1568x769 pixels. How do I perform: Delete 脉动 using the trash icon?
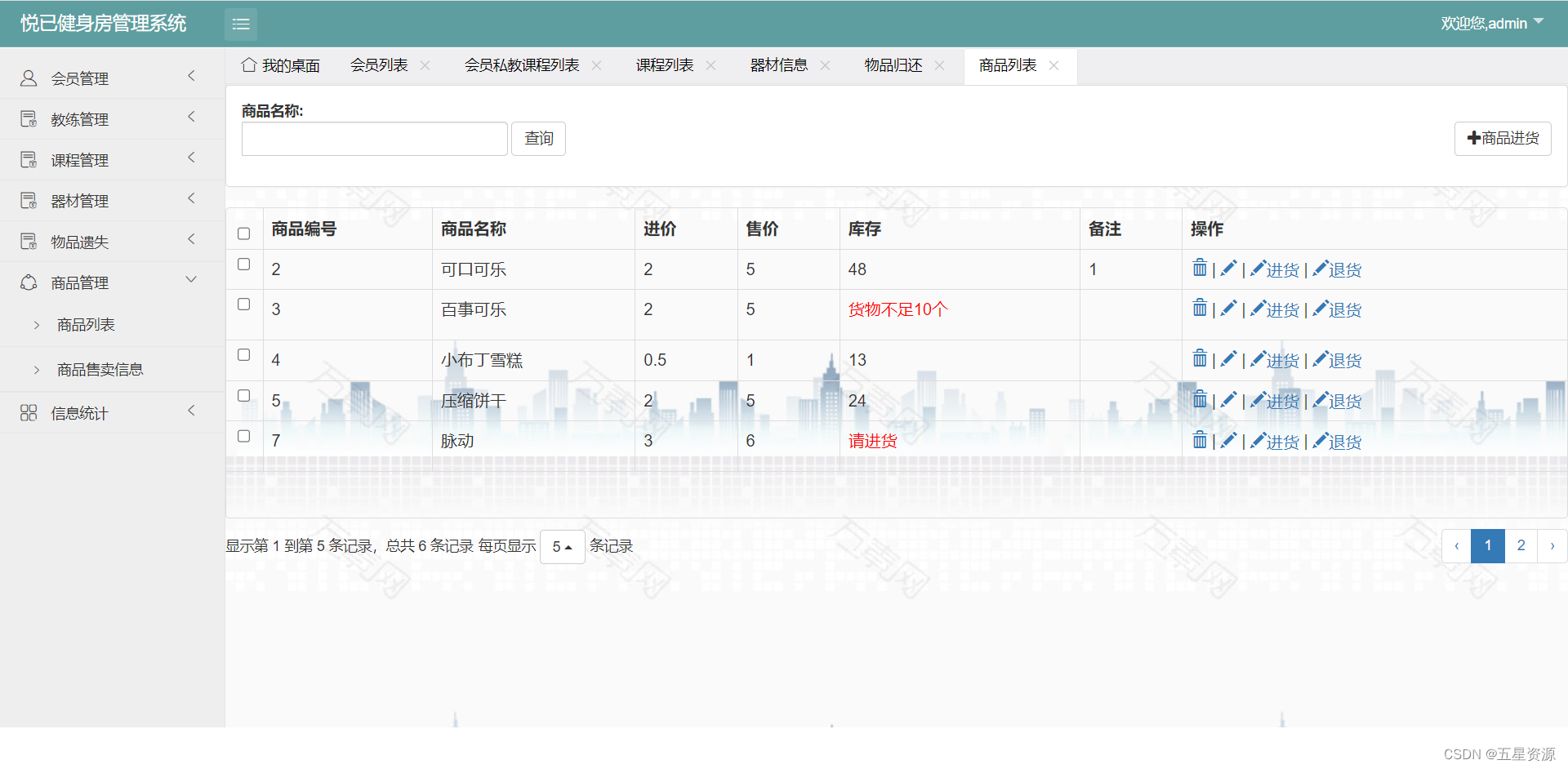point(1200,440)
